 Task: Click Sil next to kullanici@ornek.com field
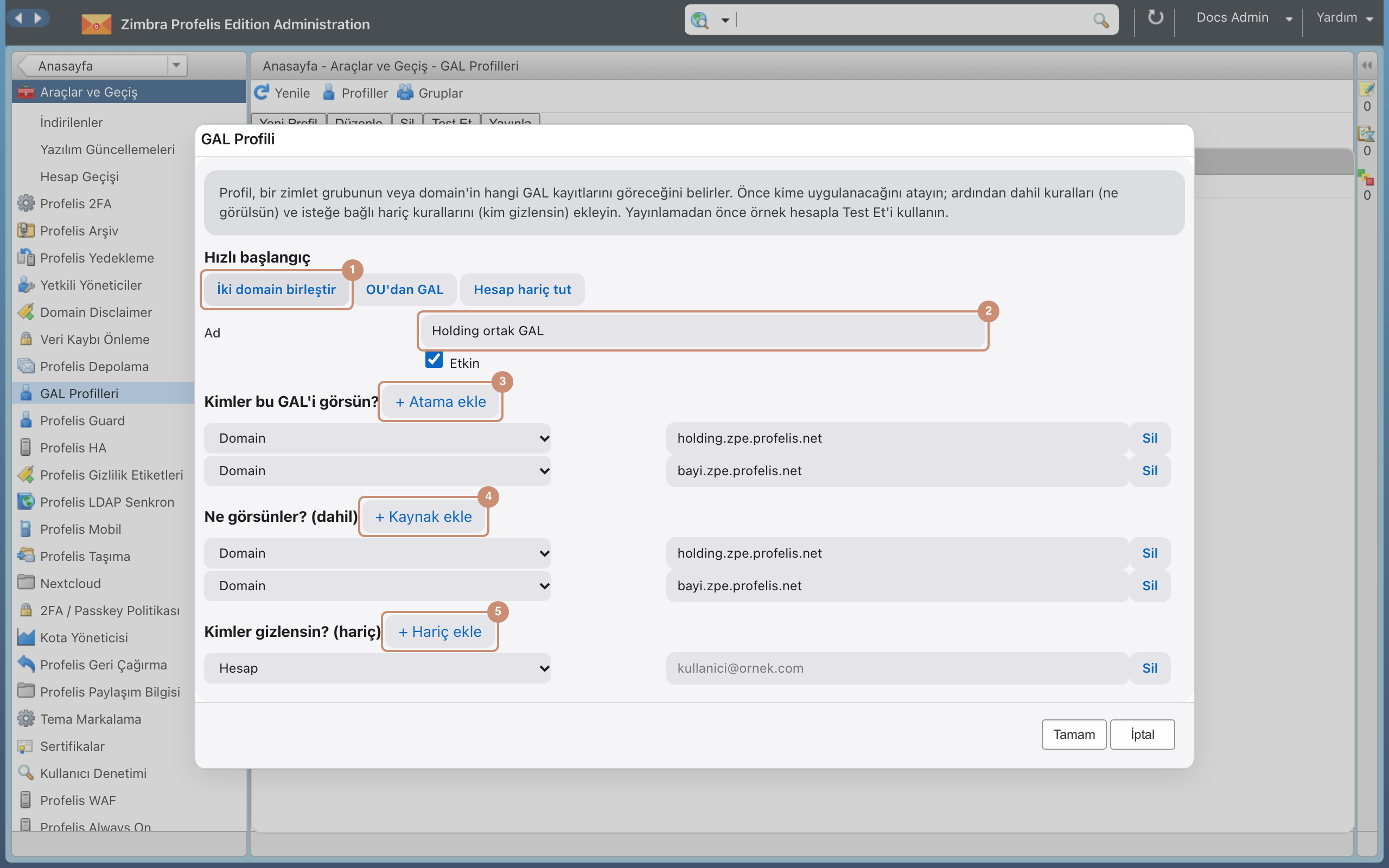pyautogui.click(x=1150, y=668)
